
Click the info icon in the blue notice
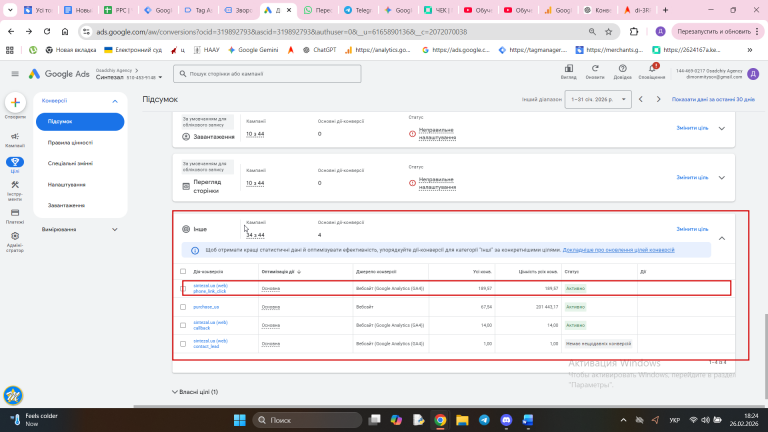click(195, 250)
